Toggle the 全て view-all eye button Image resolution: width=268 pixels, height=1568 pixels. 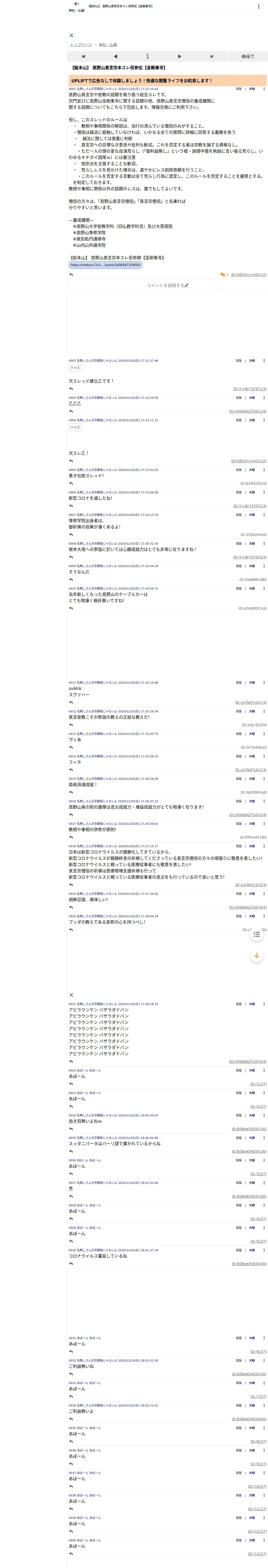tap(248, 57)
